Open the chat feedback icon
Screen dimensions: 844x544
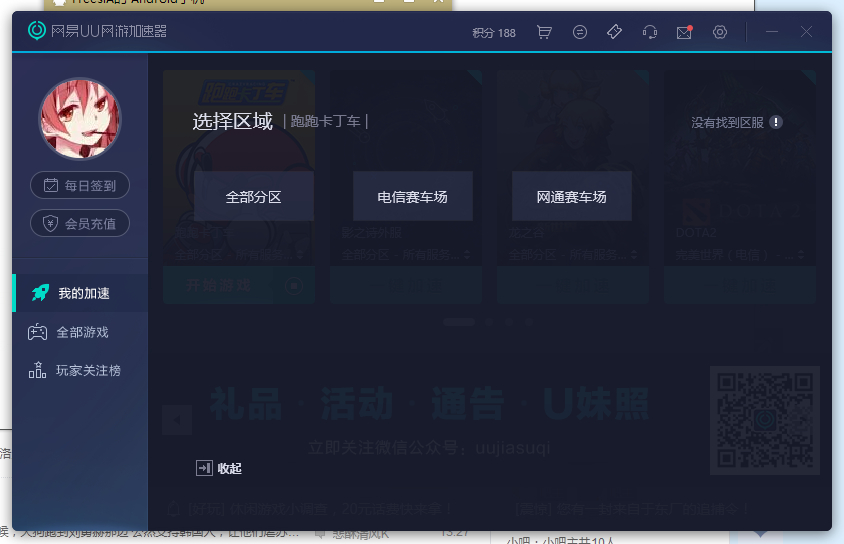pos(580,32)
